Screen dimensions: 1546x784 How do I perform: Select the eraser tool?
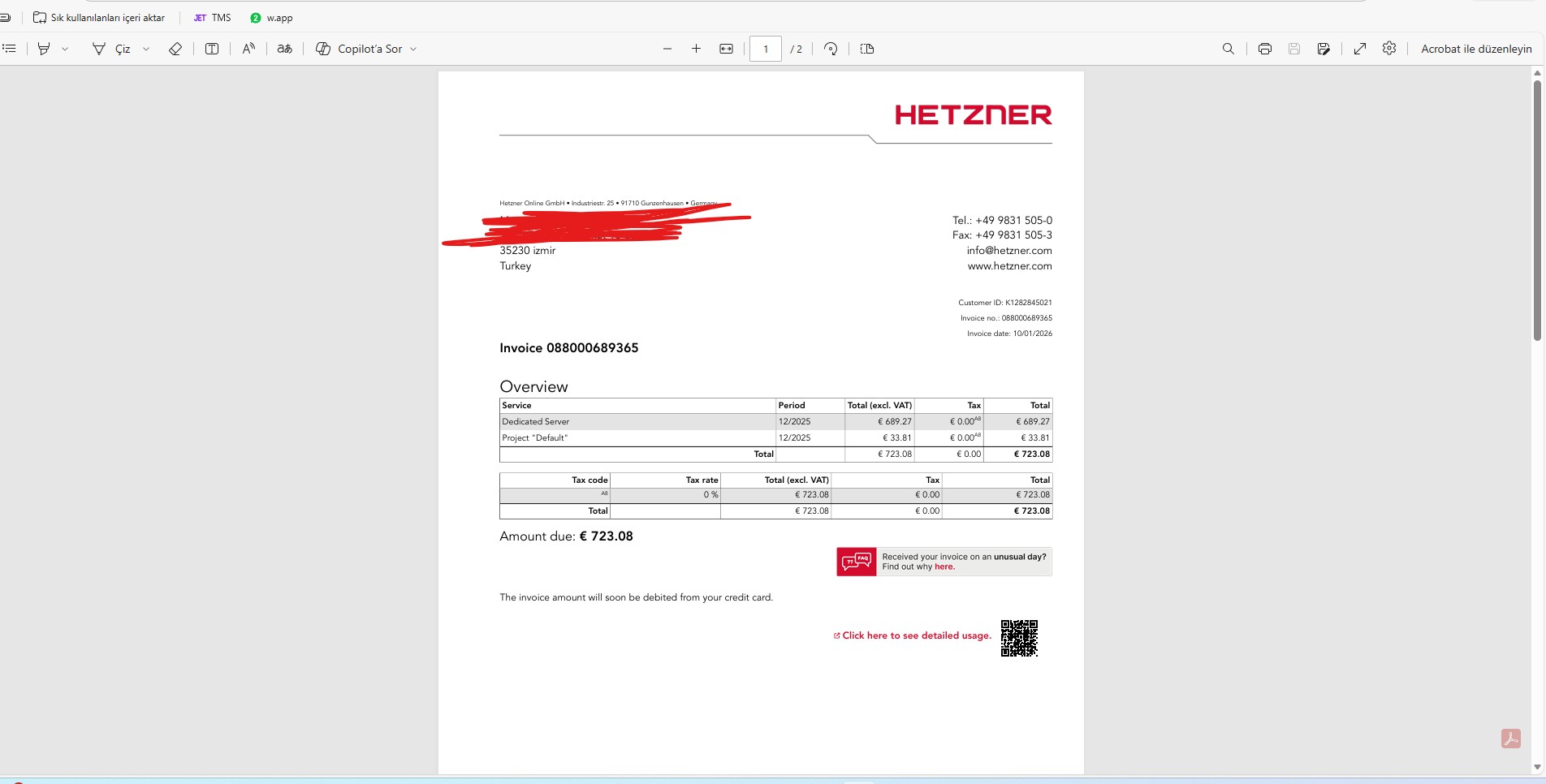[175, 49]
